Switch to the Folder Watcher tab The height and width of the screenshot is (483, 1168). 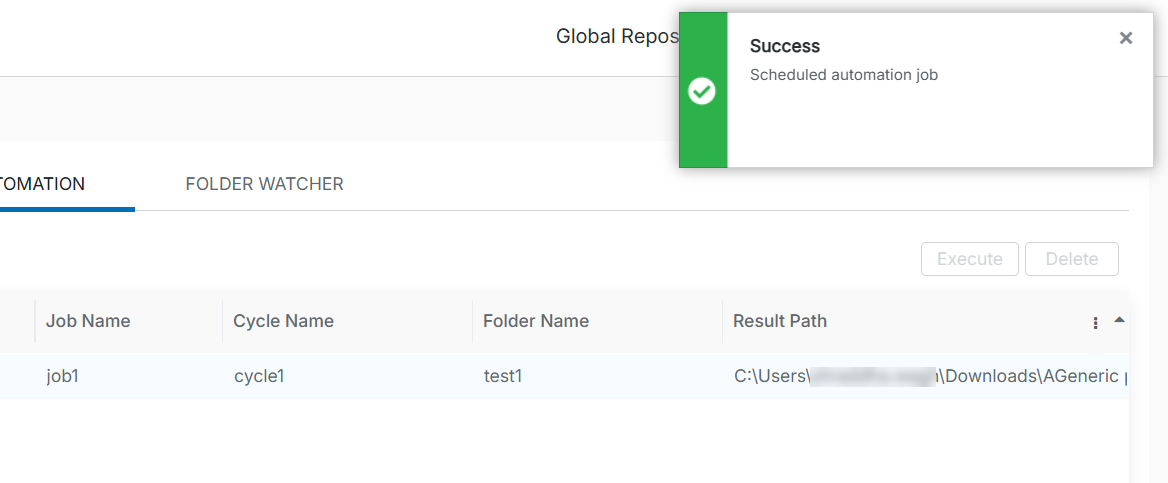(264, 184)
